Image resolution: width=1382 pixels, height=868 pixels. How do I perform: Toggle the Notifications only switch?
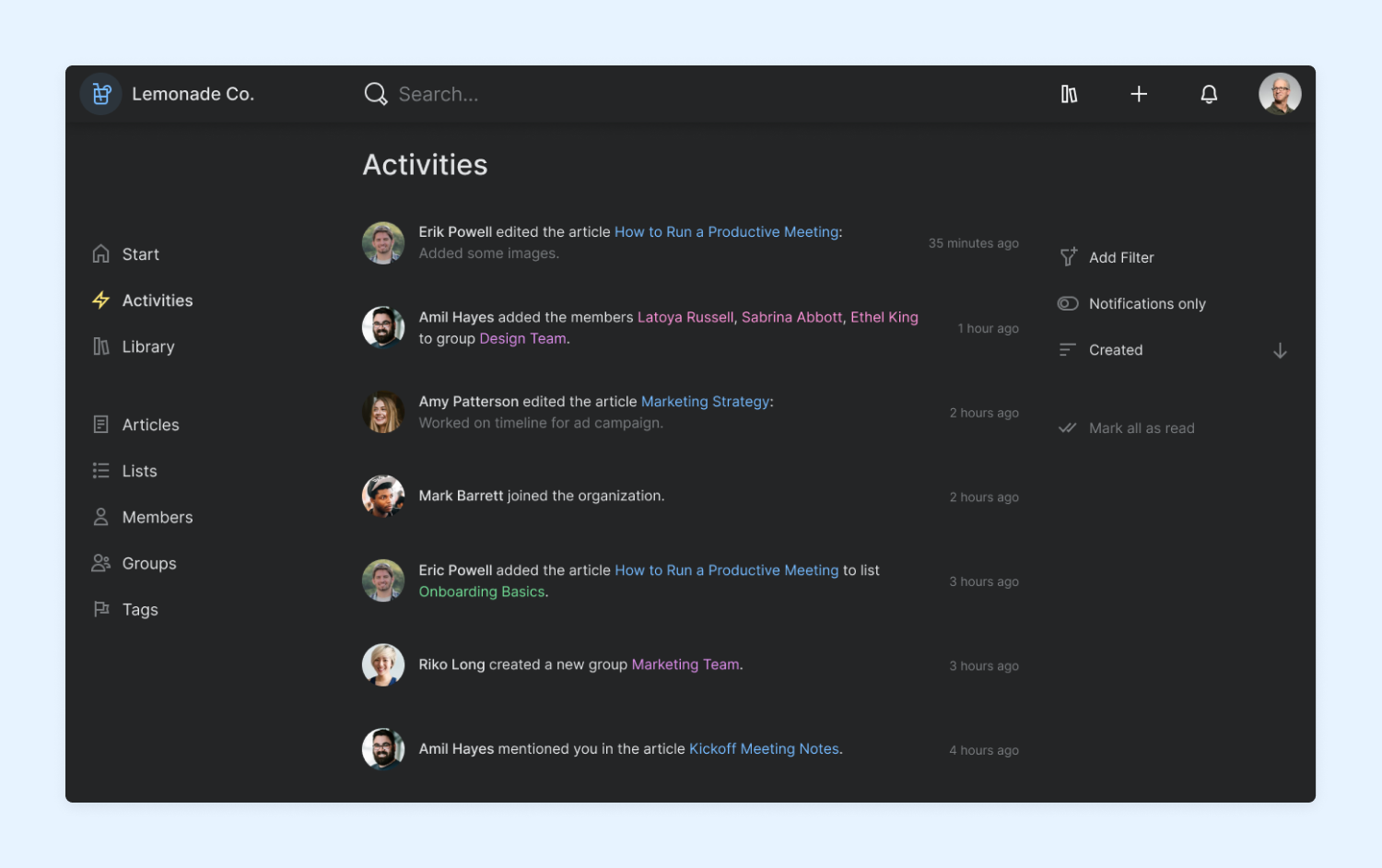coord(1068,303)
